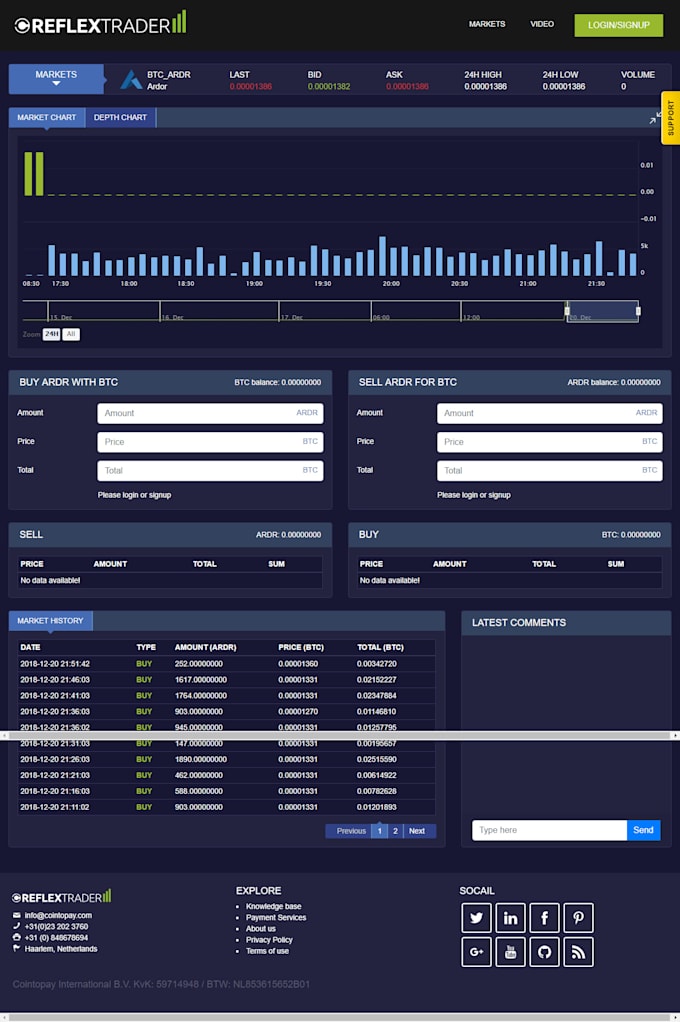Select history row with amount 1617.00000000

coord(226,680)
